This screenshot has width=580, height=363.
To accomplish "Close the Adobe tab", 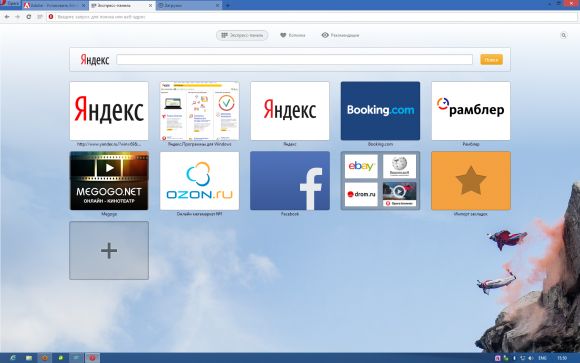I will (84, 6).
